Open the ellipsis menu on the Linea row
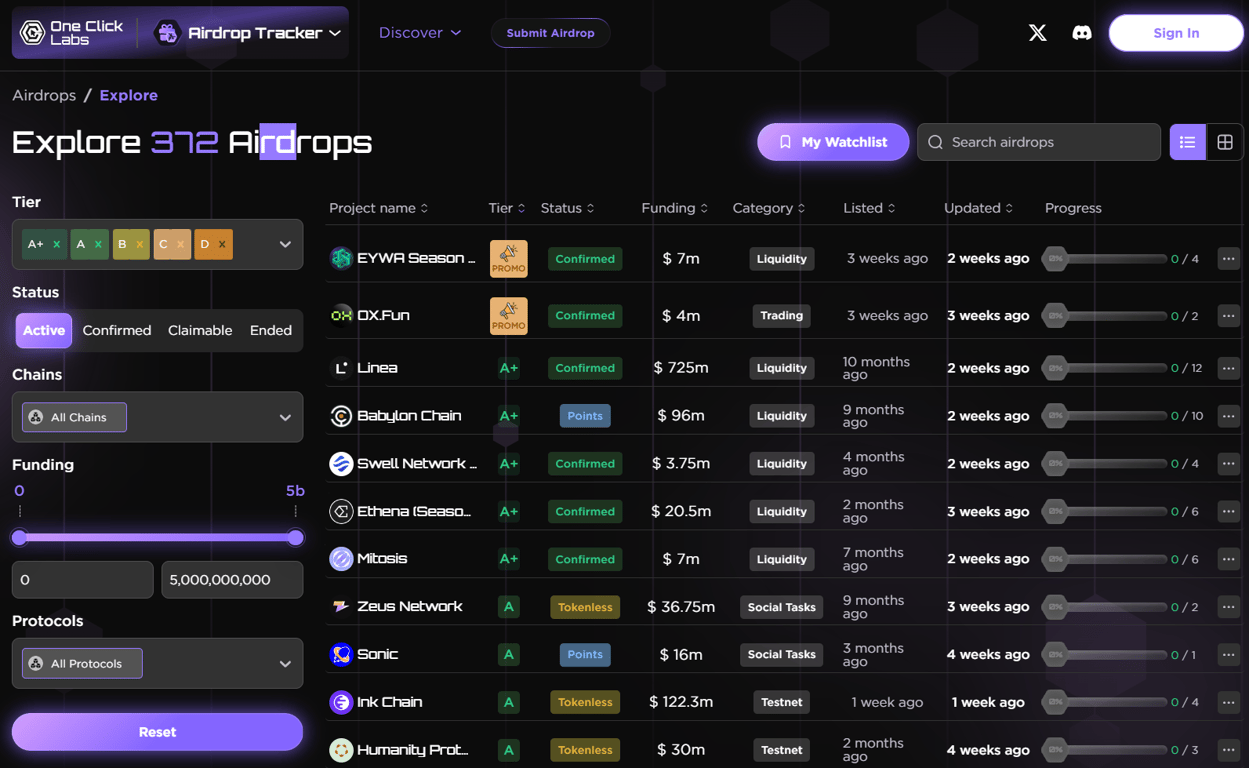This screenshot has height=768, width=1249. coord(1228,368)
